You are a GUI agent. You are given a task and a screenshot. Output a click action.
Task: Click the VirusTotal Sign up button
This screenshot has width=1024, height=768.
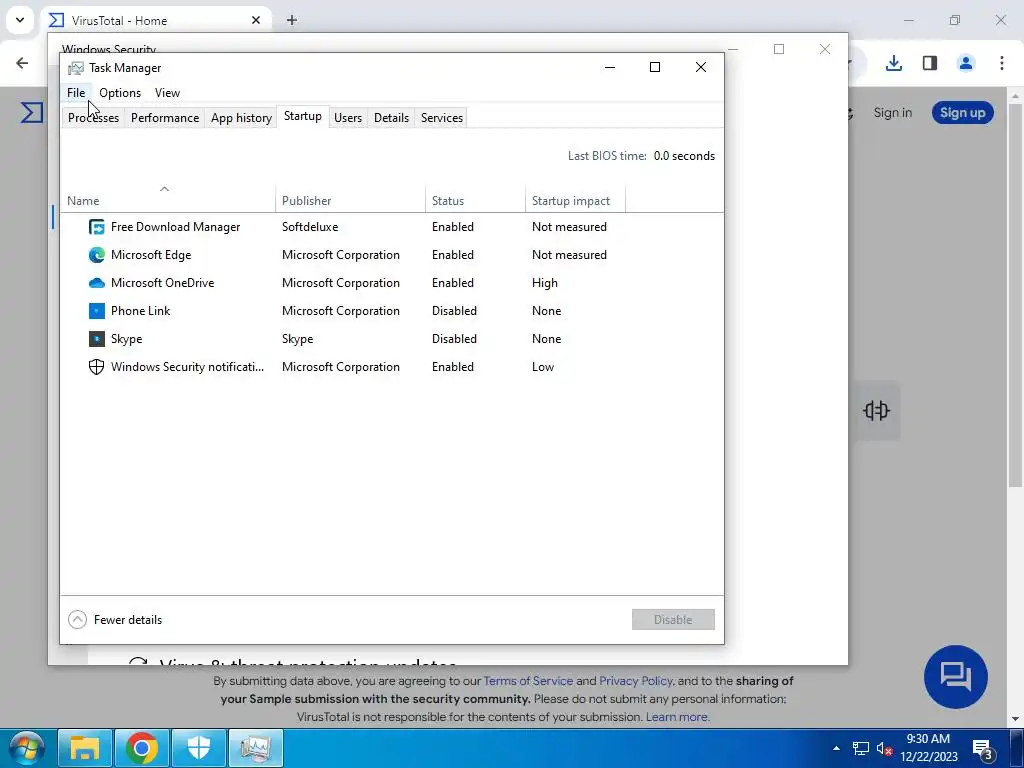(963, 112)
